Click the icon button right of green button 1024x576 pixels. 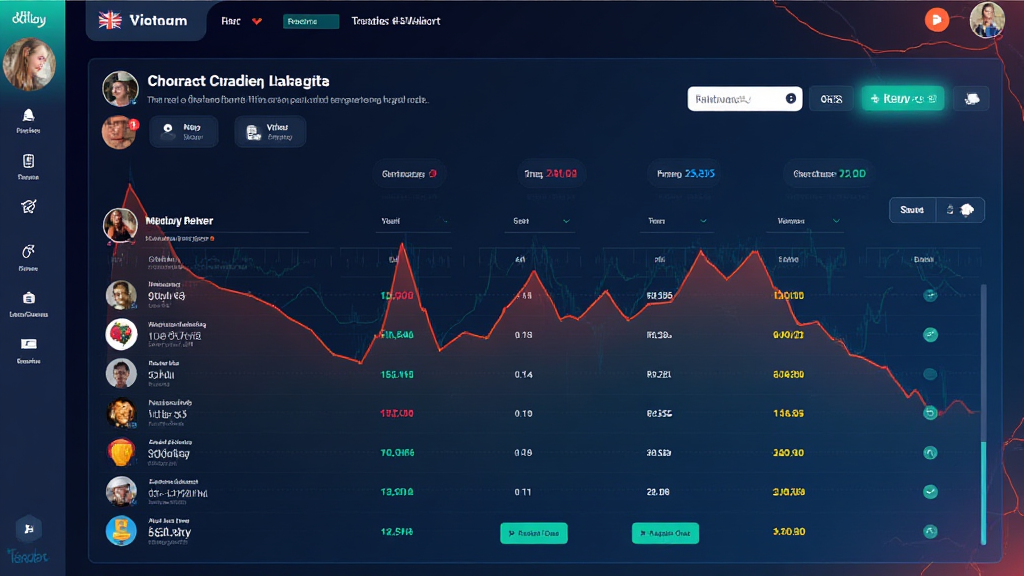pos(970,98)
